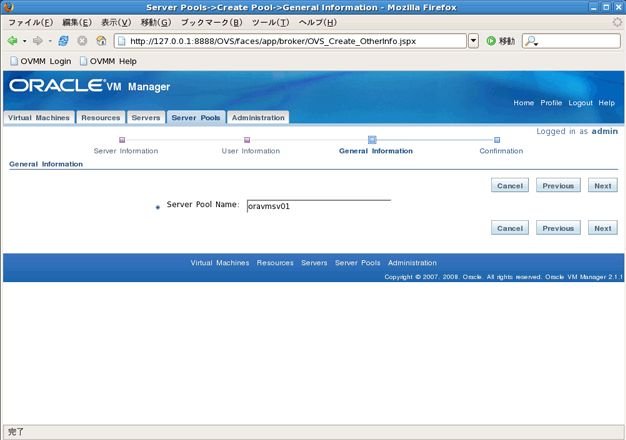Click the Stop loading icon

pyautogui.click(x=82, y=41)
